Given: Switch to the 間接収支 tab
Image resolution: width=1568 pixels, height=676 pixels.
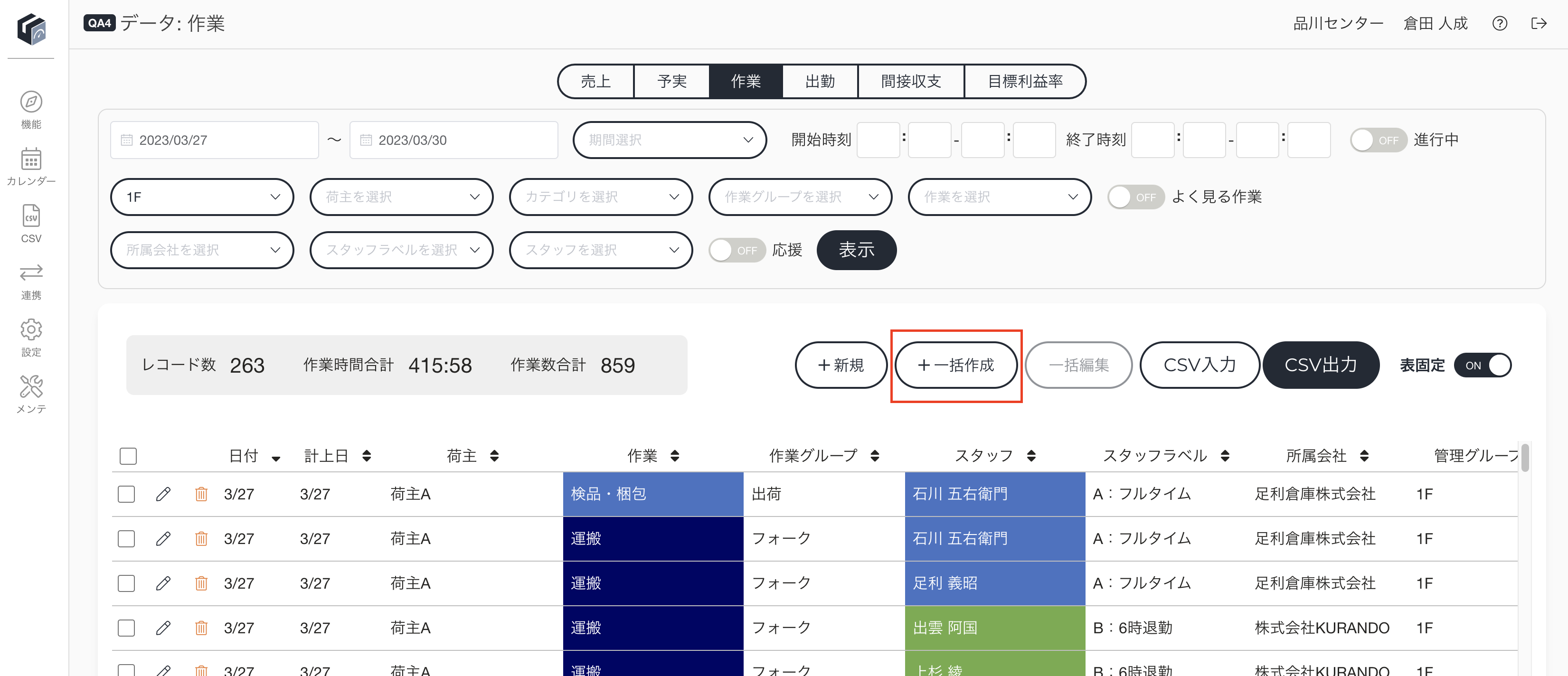Looking at the screenshot, I should (911, 82).
